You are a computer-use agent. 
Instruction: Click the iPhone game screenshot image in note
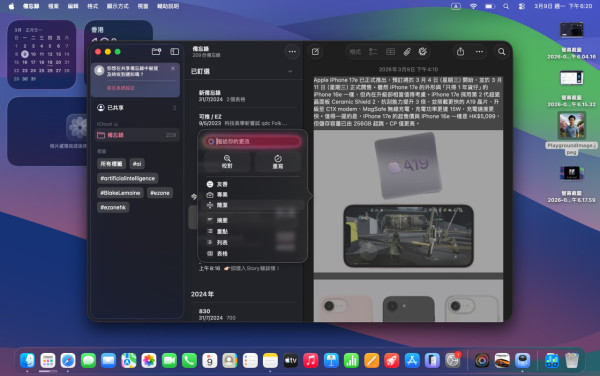(x=409, y=236)
